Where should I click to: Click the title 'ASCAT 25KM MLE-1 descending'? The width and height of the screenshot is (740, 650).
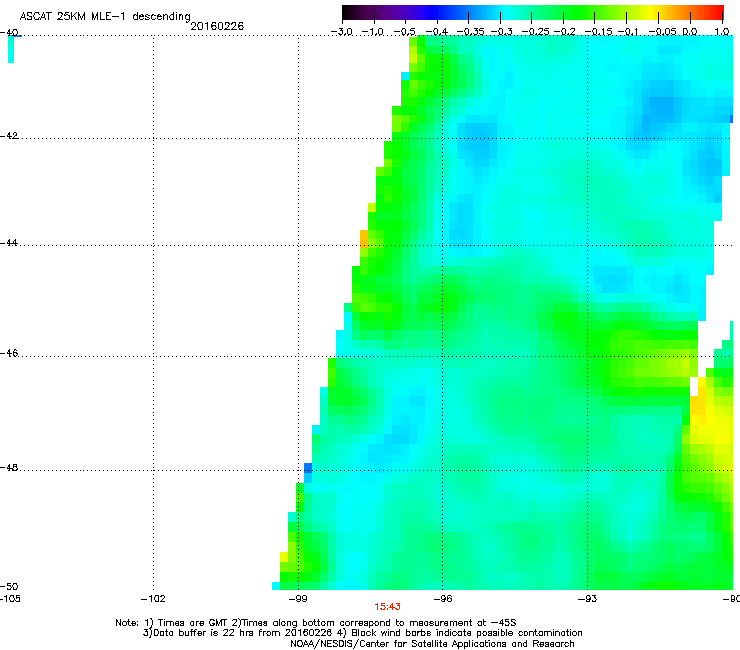coord(105,17)
